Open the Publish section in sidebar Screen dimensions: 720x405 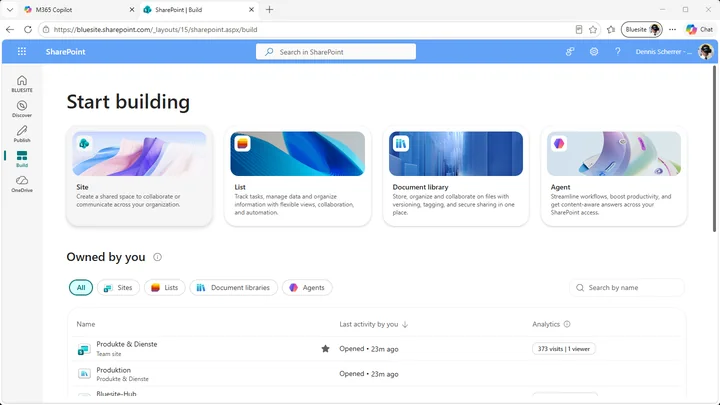pyautogui.click(x=22, y=134)
